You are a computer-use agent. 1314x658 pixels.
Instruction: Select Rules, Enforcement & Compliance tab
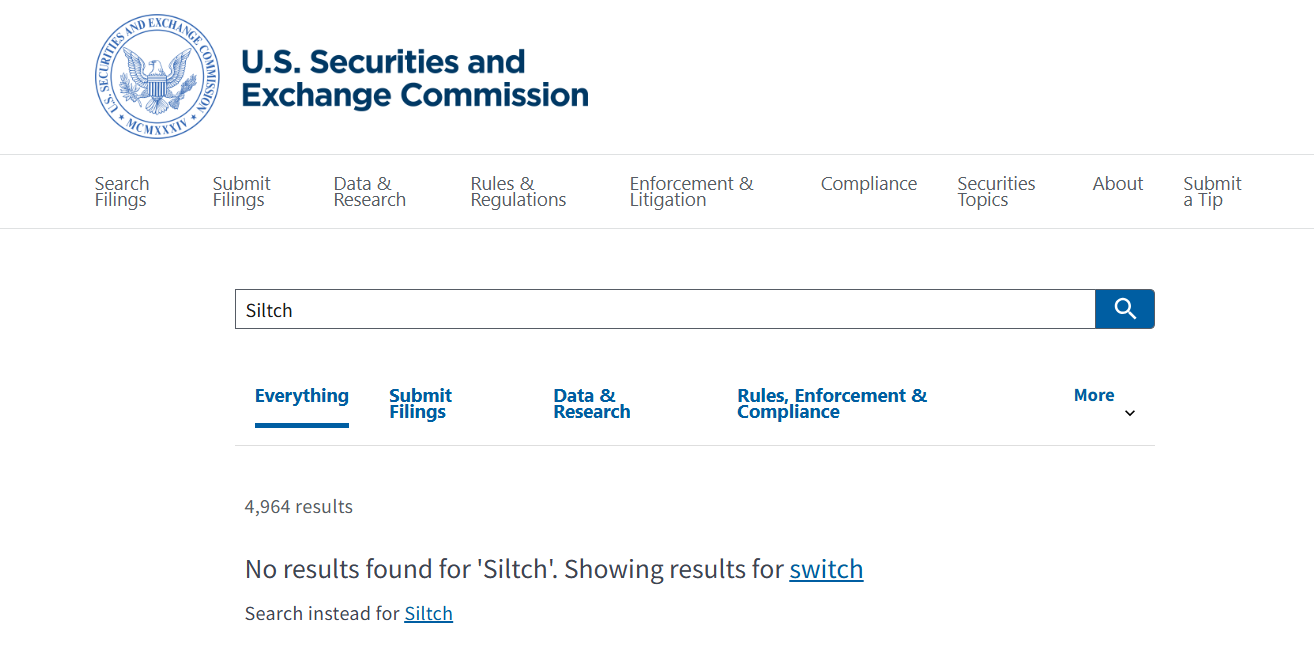[x=831, y=404]
